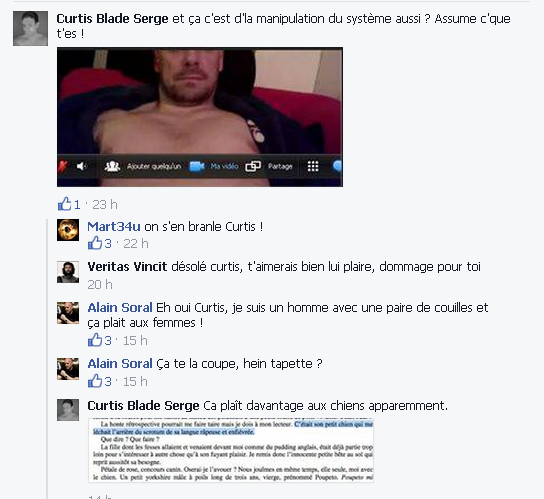
Task: Click the Alain Soral name before 'Ça te la coupe'
Action: point(120,364)
